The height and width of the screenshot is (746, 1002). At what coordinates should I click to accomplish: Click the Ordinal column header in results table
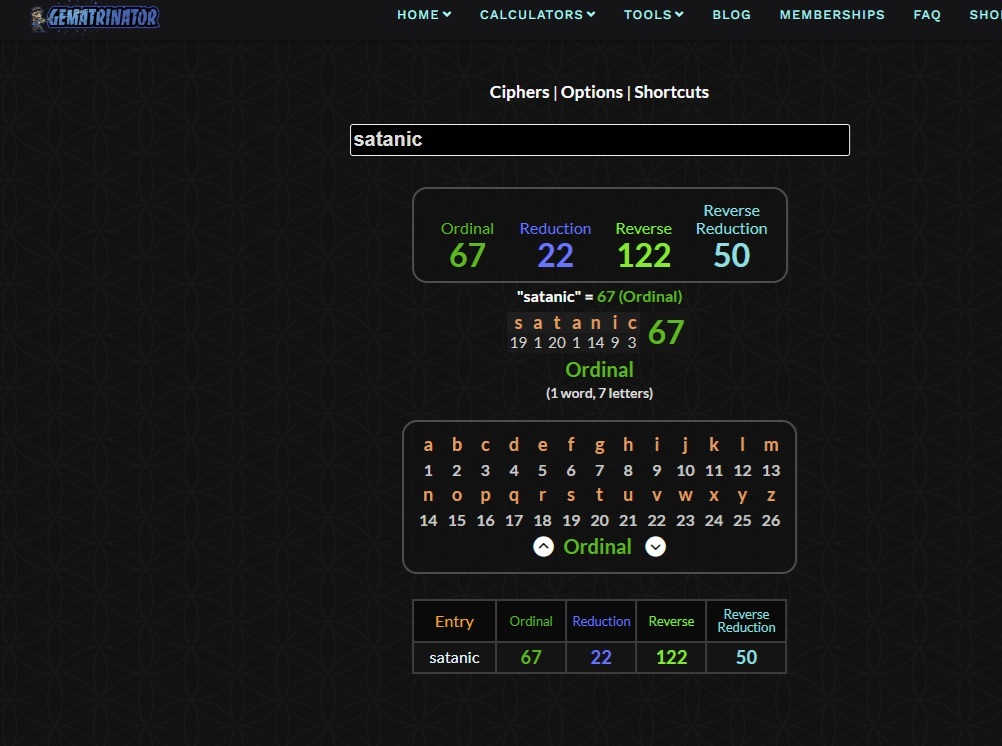[x=531, y=621]
